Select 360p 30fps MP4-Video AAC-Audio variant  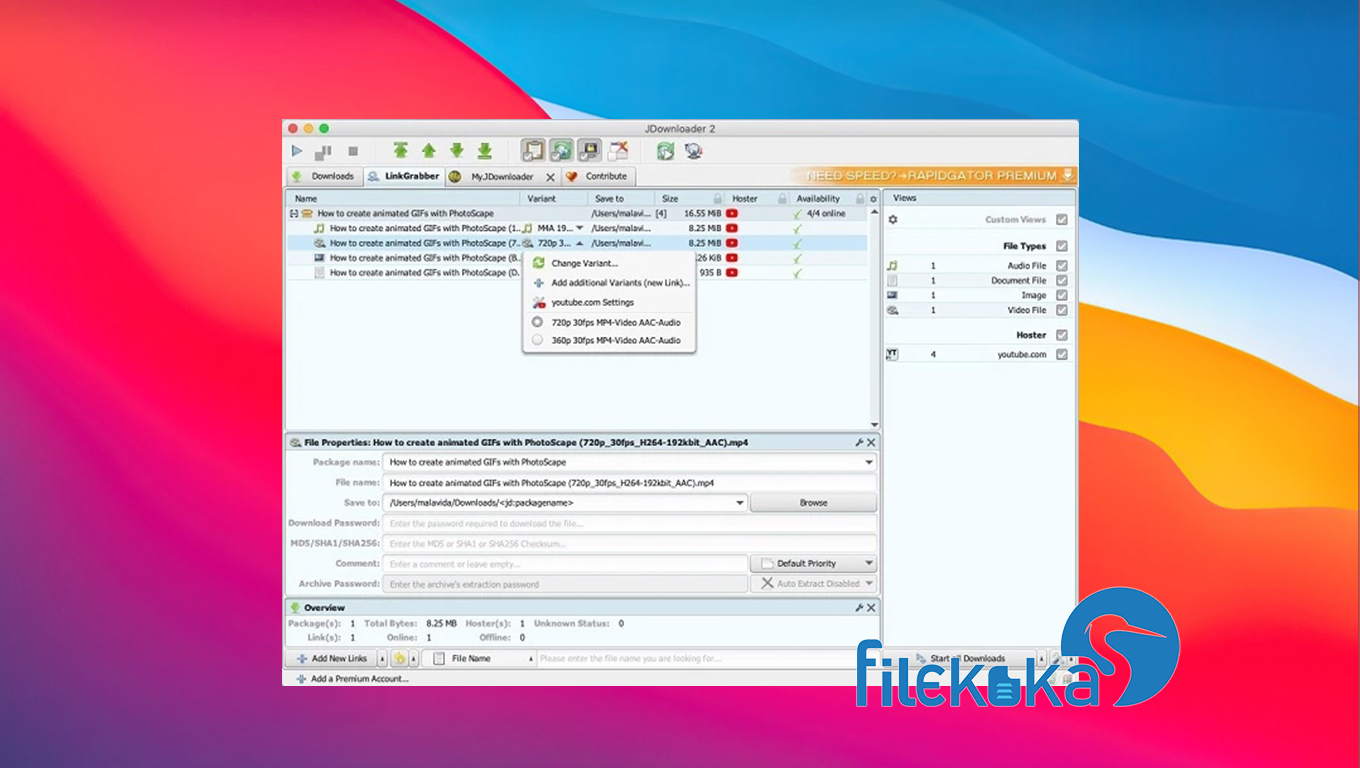[609, 340]
